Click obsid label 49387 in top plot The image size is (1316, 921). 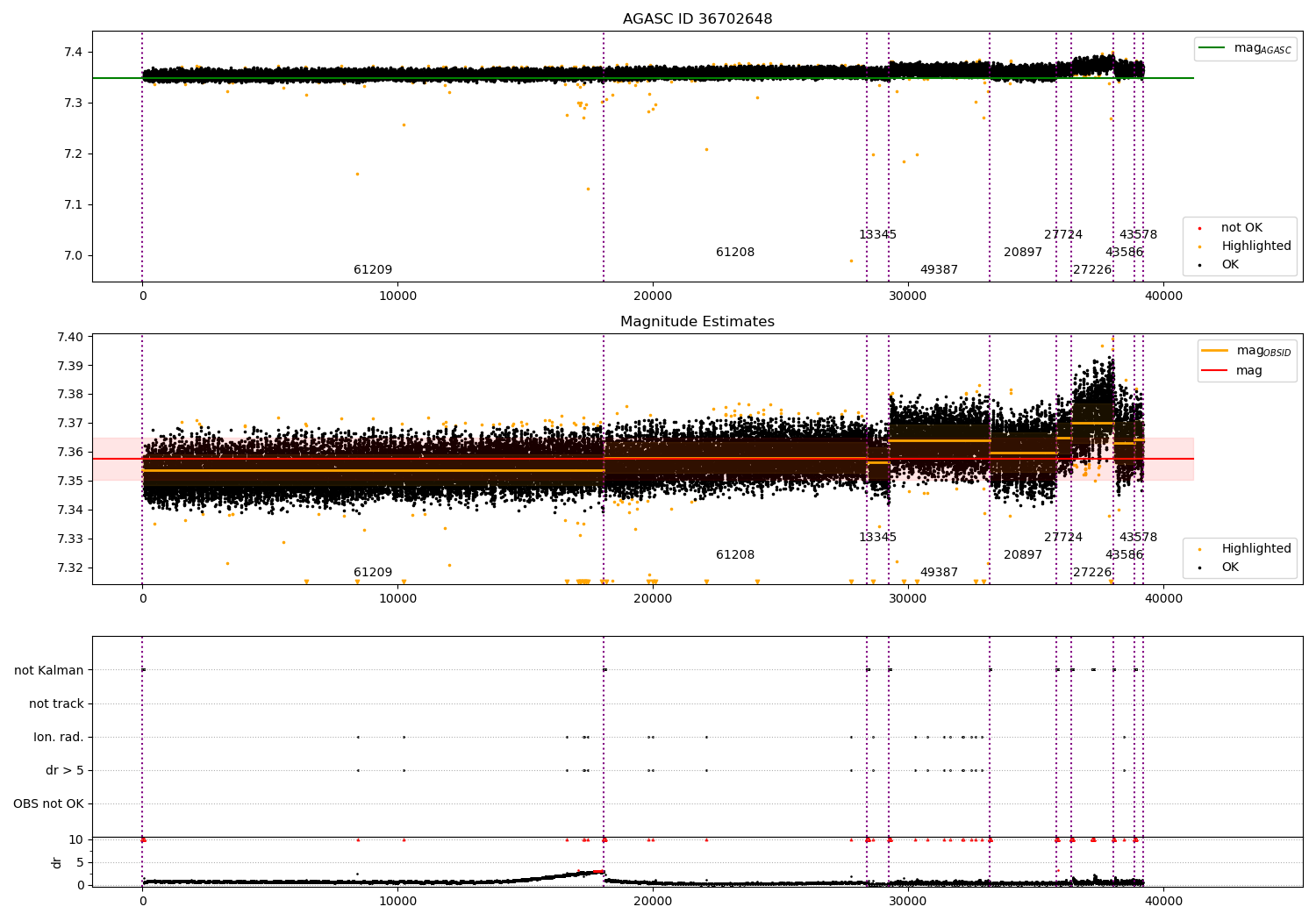(939, 269)
